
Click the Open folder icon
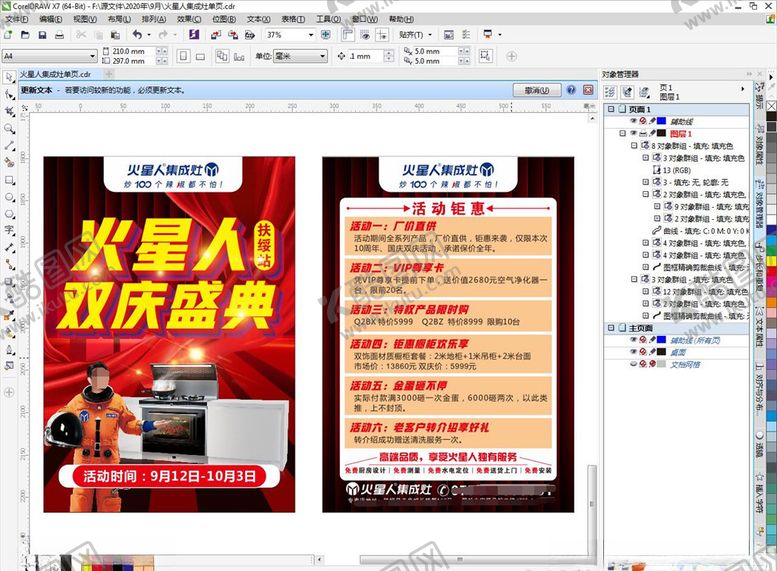coord(25,35)
